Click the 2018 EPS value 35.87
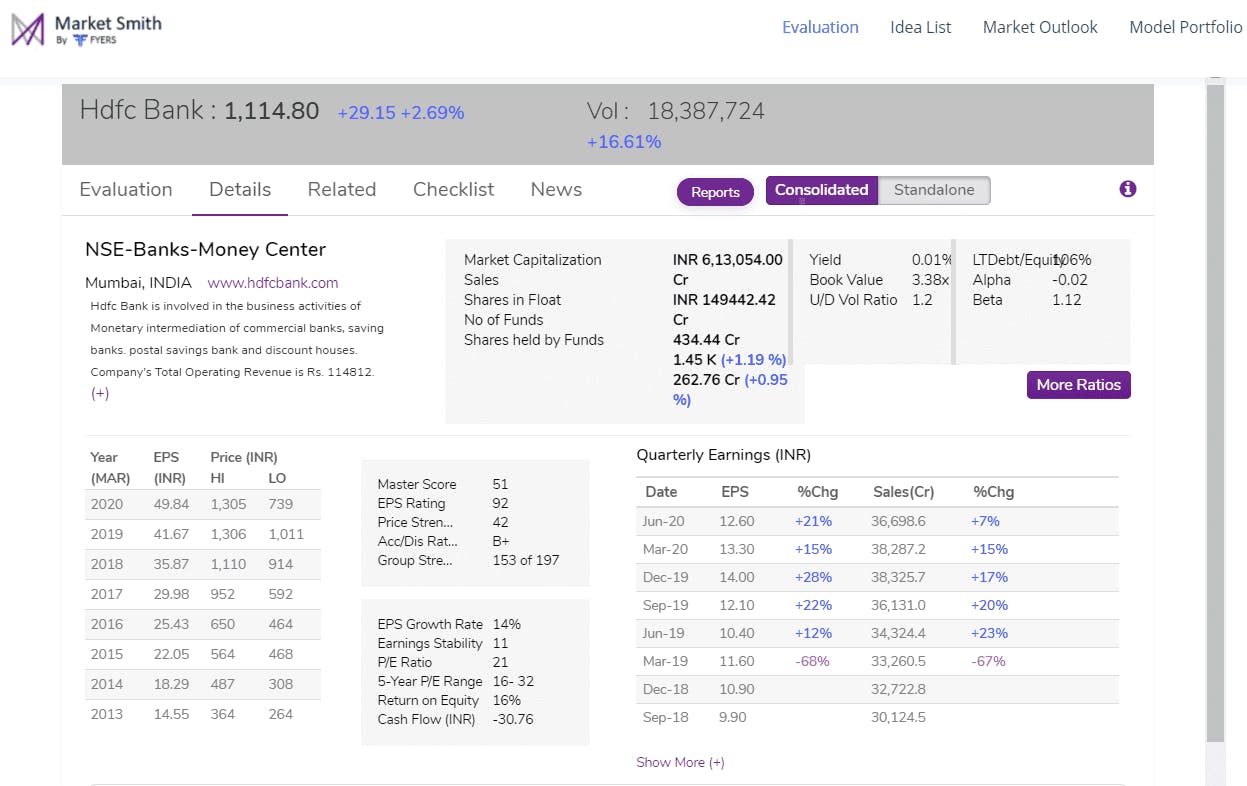This screenshot has width=1247, height=786. tap(171, 564)
